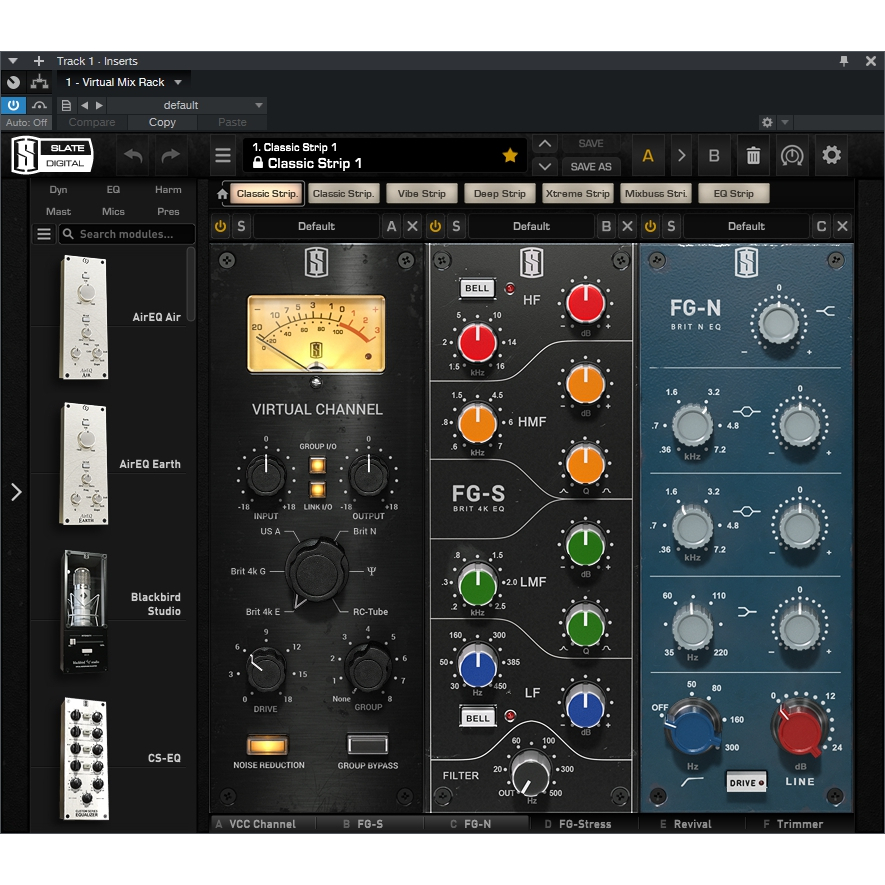The height and width of the screenshot is (885, 885).
Task: Click the SAVE AS button
Action: coord(591,166)
